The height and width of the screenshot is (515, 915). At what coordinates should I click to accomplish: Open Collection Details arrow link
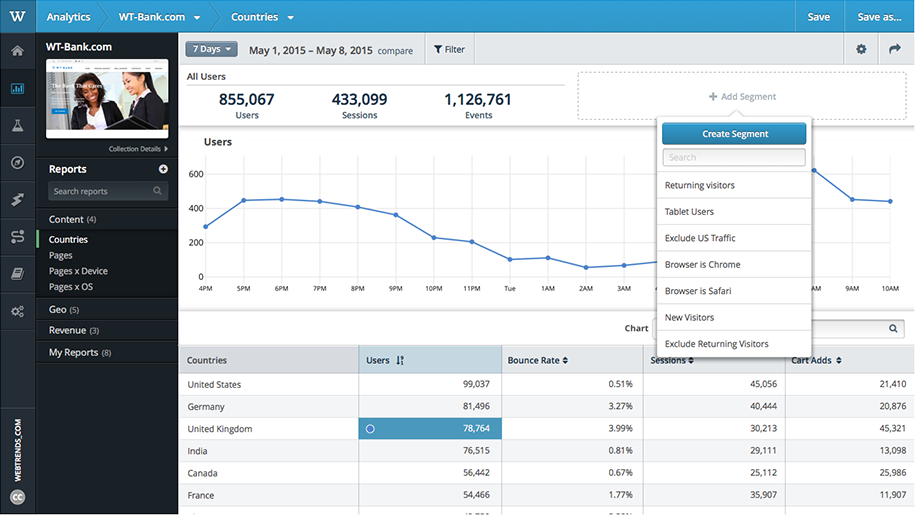[x=138, y=149]
